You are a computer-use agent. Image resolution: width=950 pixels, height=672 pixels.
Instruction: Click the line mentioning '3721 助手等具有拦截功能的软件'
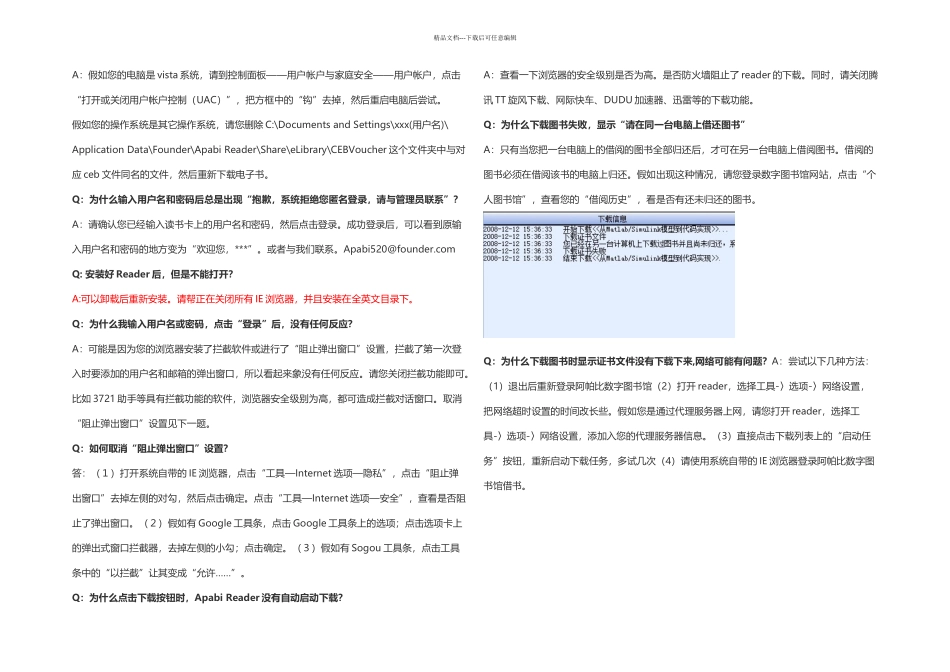click(x=267, y=399)
